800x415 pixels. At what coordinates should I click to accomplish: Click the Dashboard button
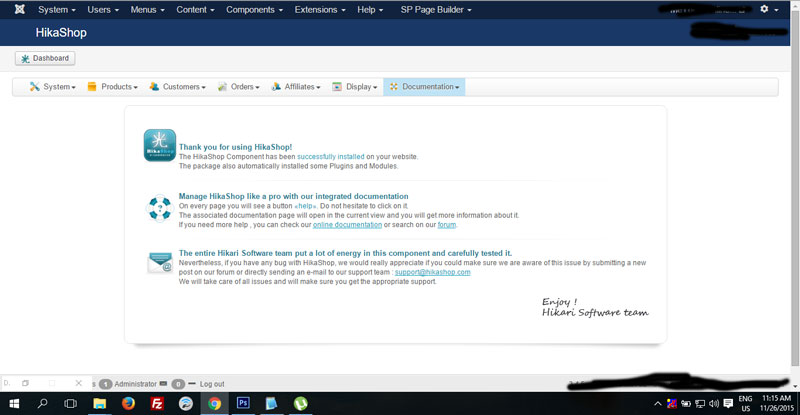click(45, 58)
